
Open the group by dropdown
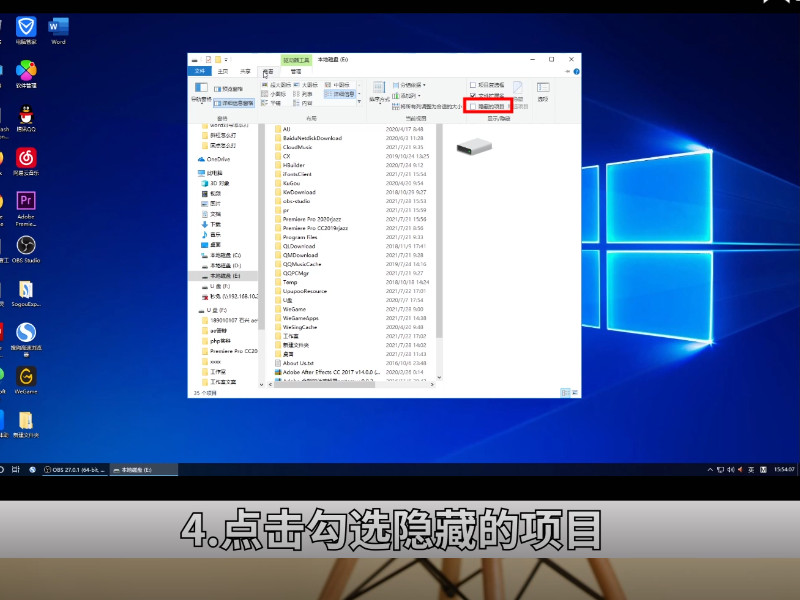click(x=409, y=85)
